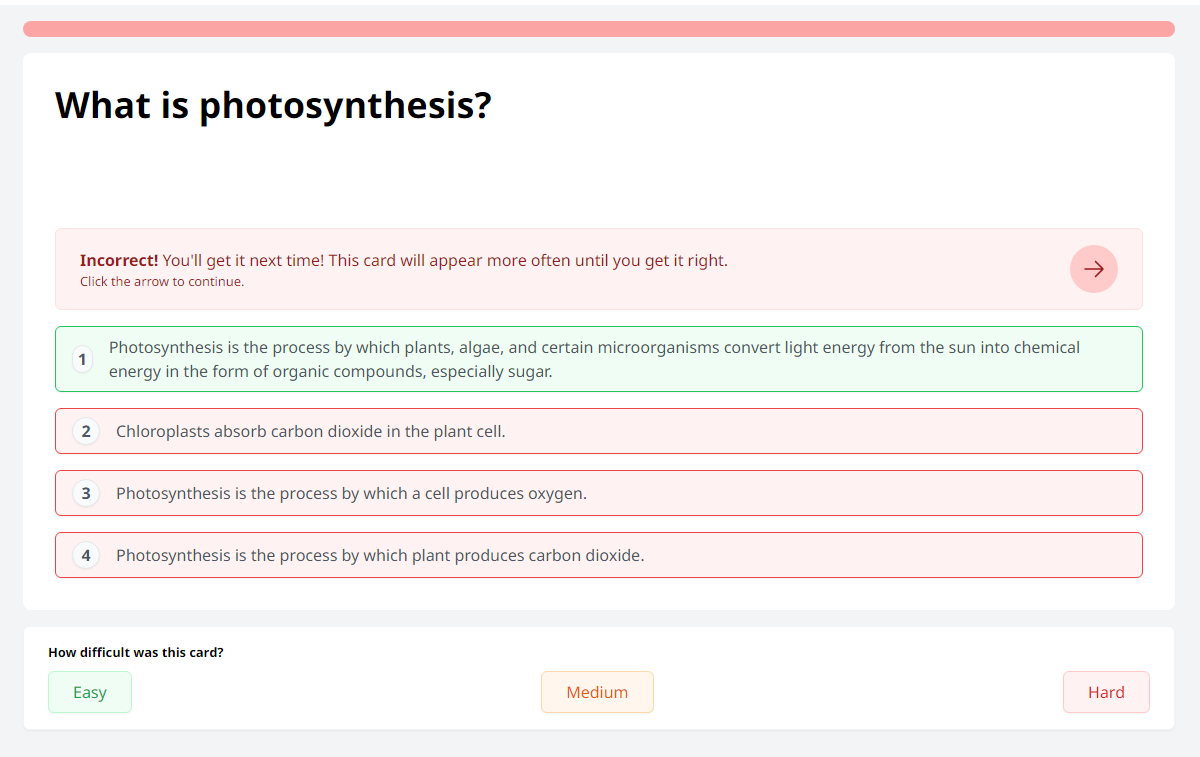Rate this card as Medium
The image size is (1200, 757).
(x=597, y=692)
